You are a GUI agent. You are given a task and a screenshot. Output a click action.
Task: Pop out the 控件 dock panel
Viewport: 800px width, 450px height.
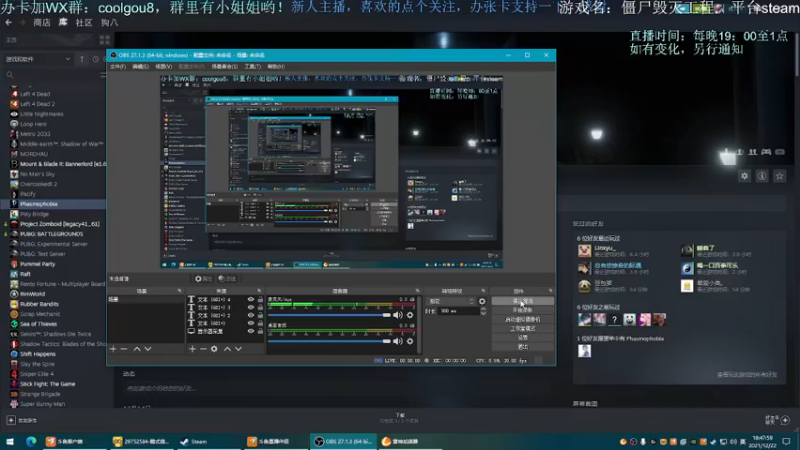[x=551, y=291]
